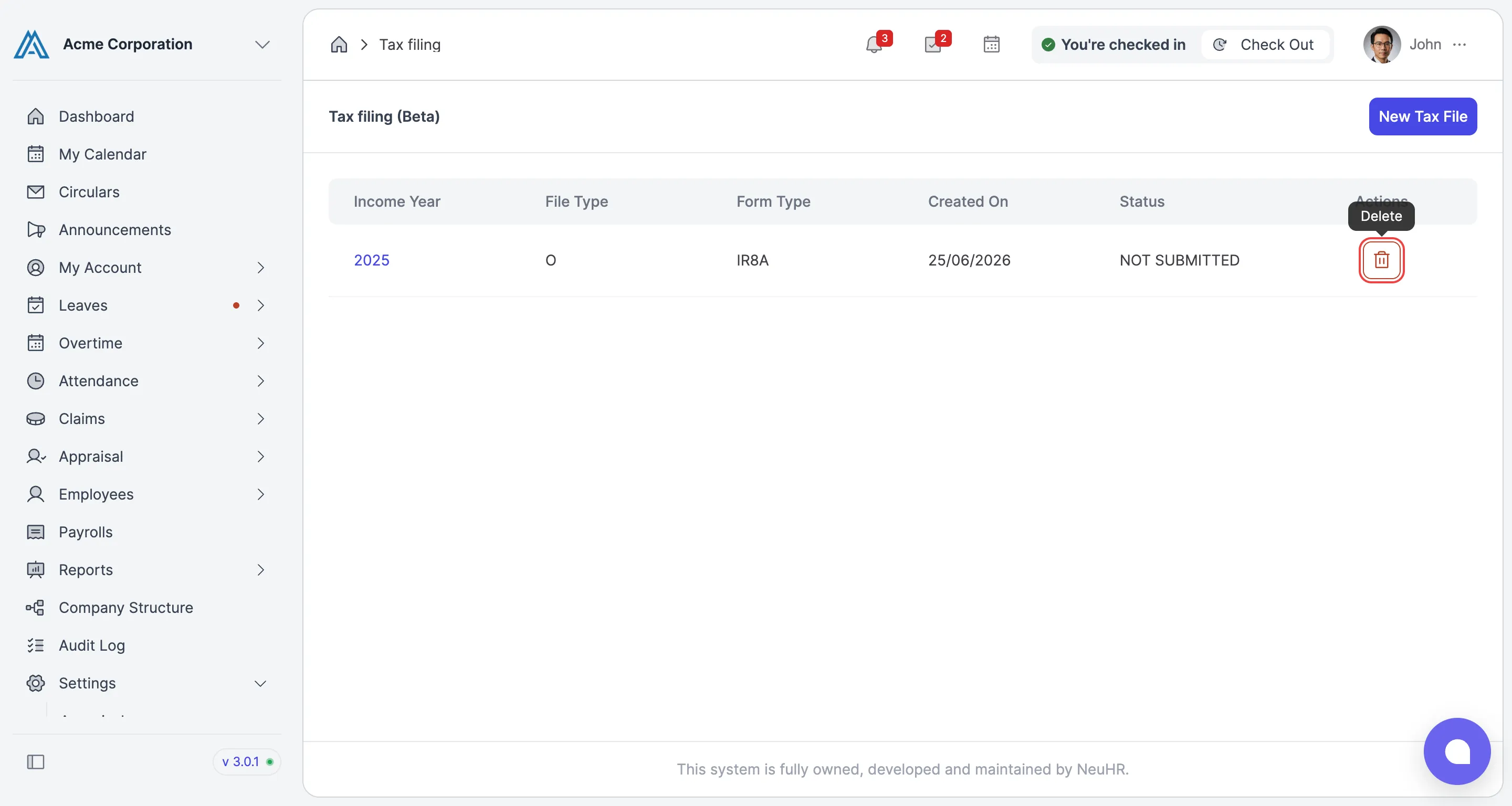The height and width of the screenshot is (806, 1512).
Task: Open the chat support bubble
Action: click(x=1457, y=751)
